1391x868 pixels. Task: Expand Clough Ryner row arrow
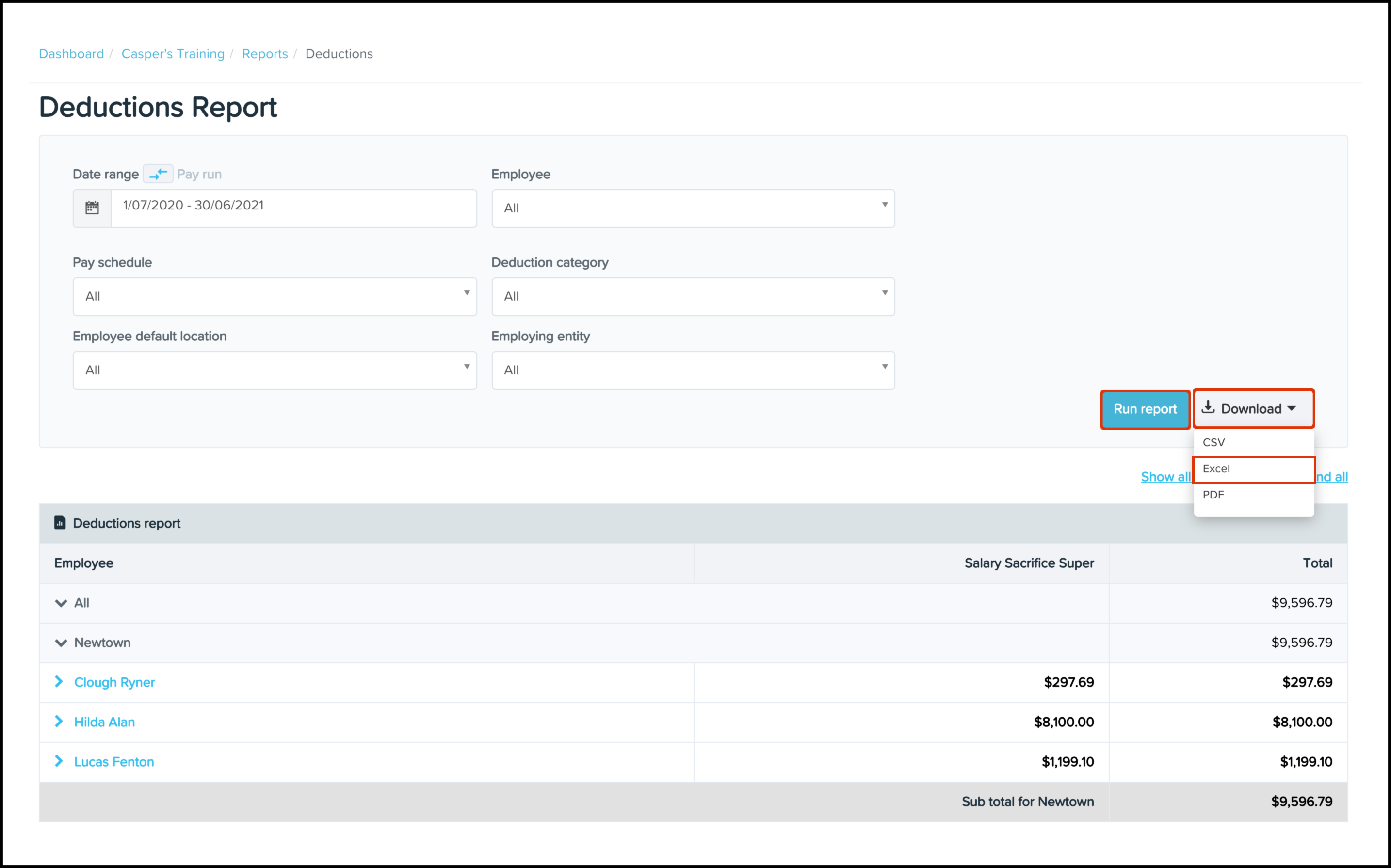(x=59, y=681)
